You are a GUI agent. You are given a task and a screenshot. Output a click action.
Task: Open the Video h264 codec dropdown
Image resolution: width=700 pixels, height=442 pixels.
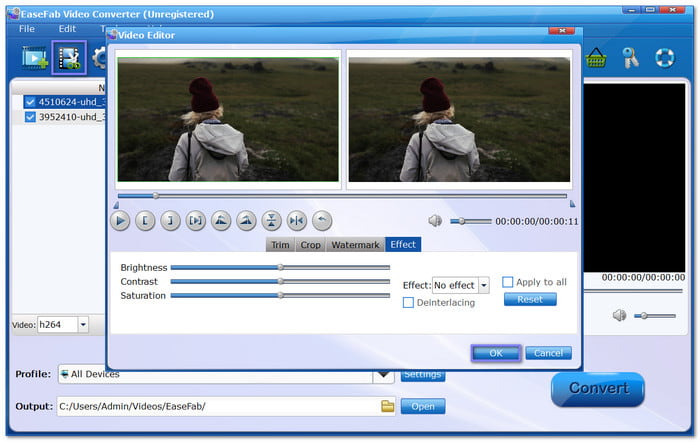point(62,325)
